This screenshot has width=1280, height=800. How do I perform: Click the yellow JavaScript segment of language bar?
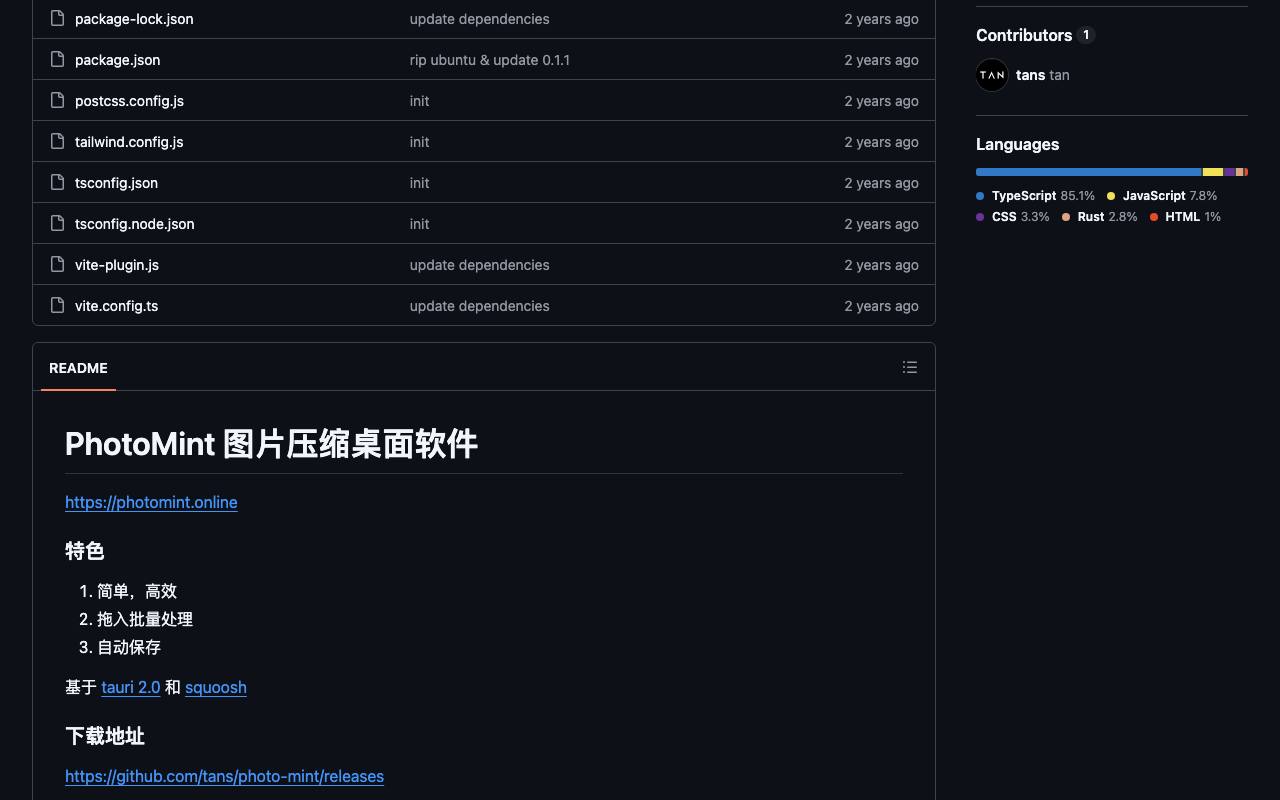(1213, 172)
